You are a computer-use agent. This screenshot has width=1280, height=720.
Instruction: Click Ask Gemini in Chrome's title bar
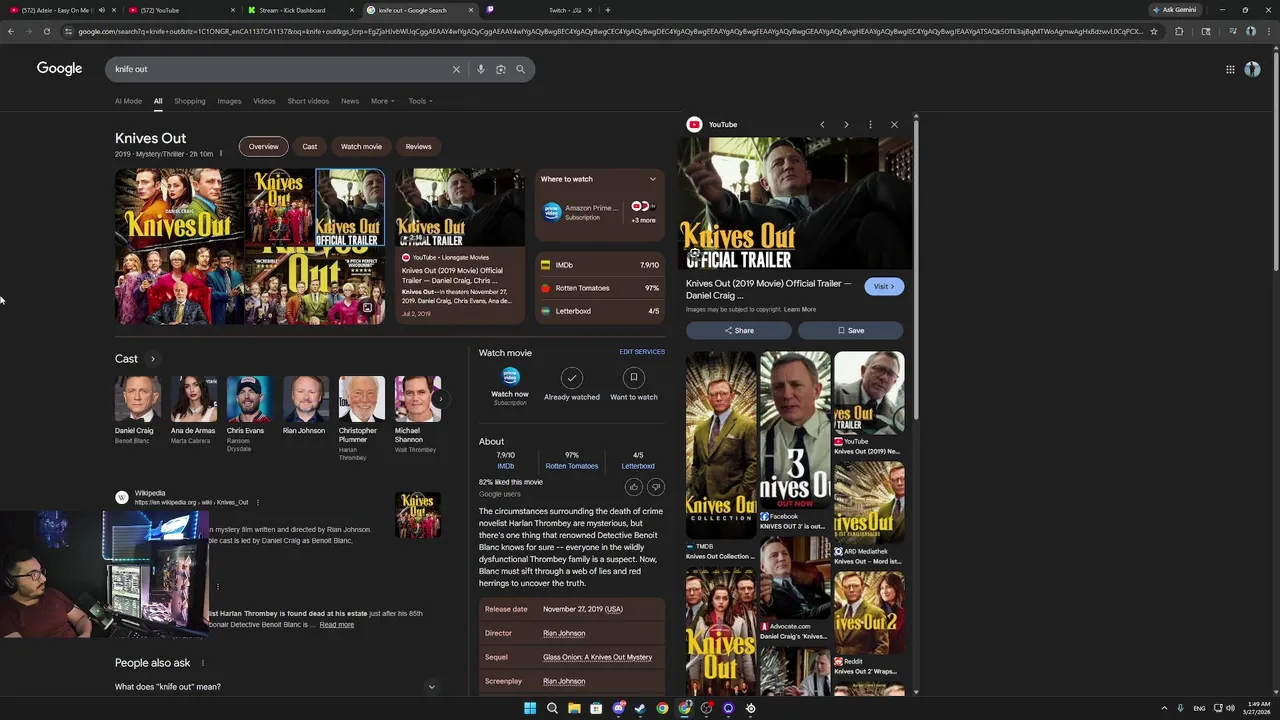tap(1175, 10)
